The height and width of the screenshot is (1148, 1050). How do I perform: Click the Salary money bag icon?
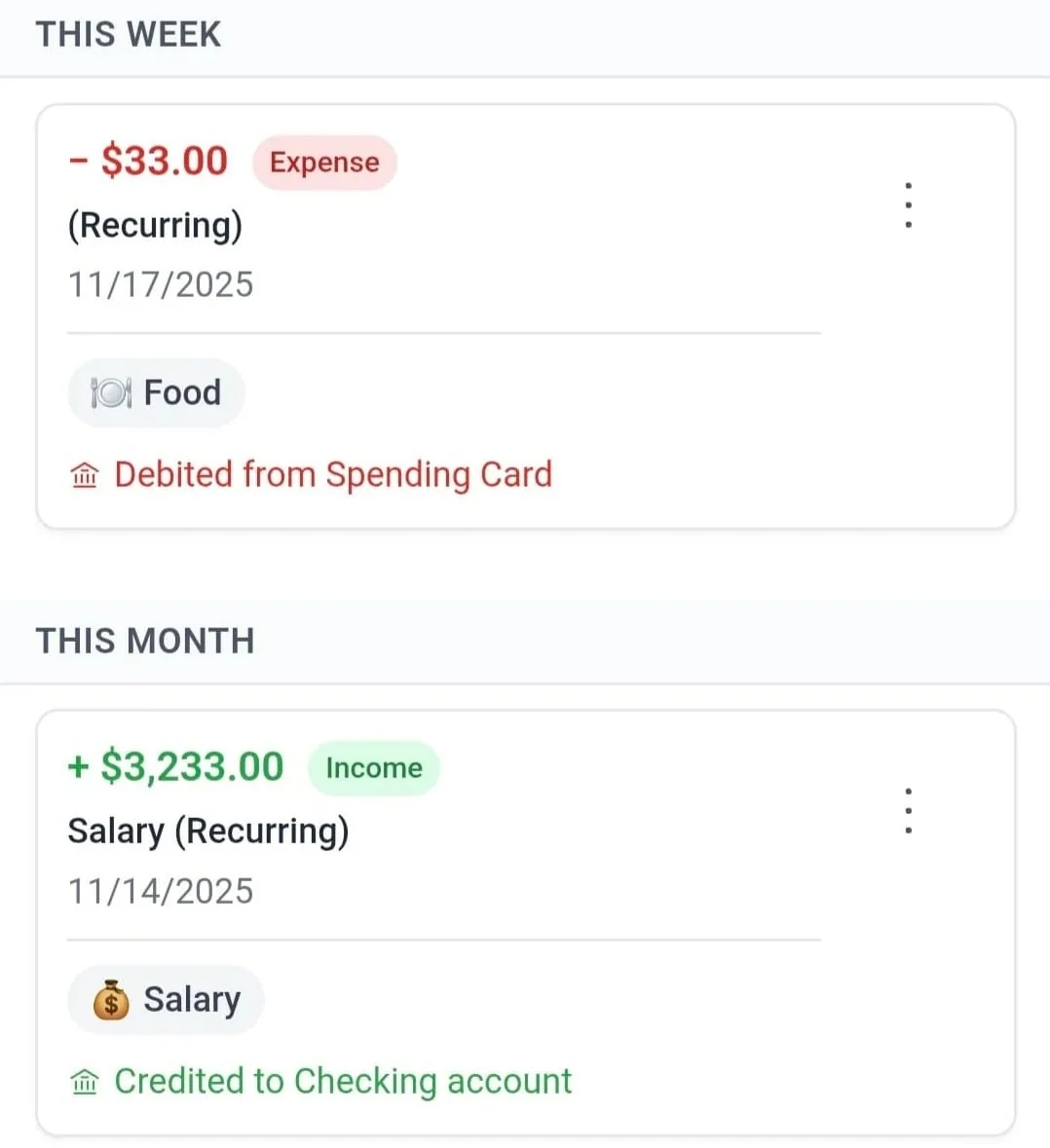click(110, 999)
